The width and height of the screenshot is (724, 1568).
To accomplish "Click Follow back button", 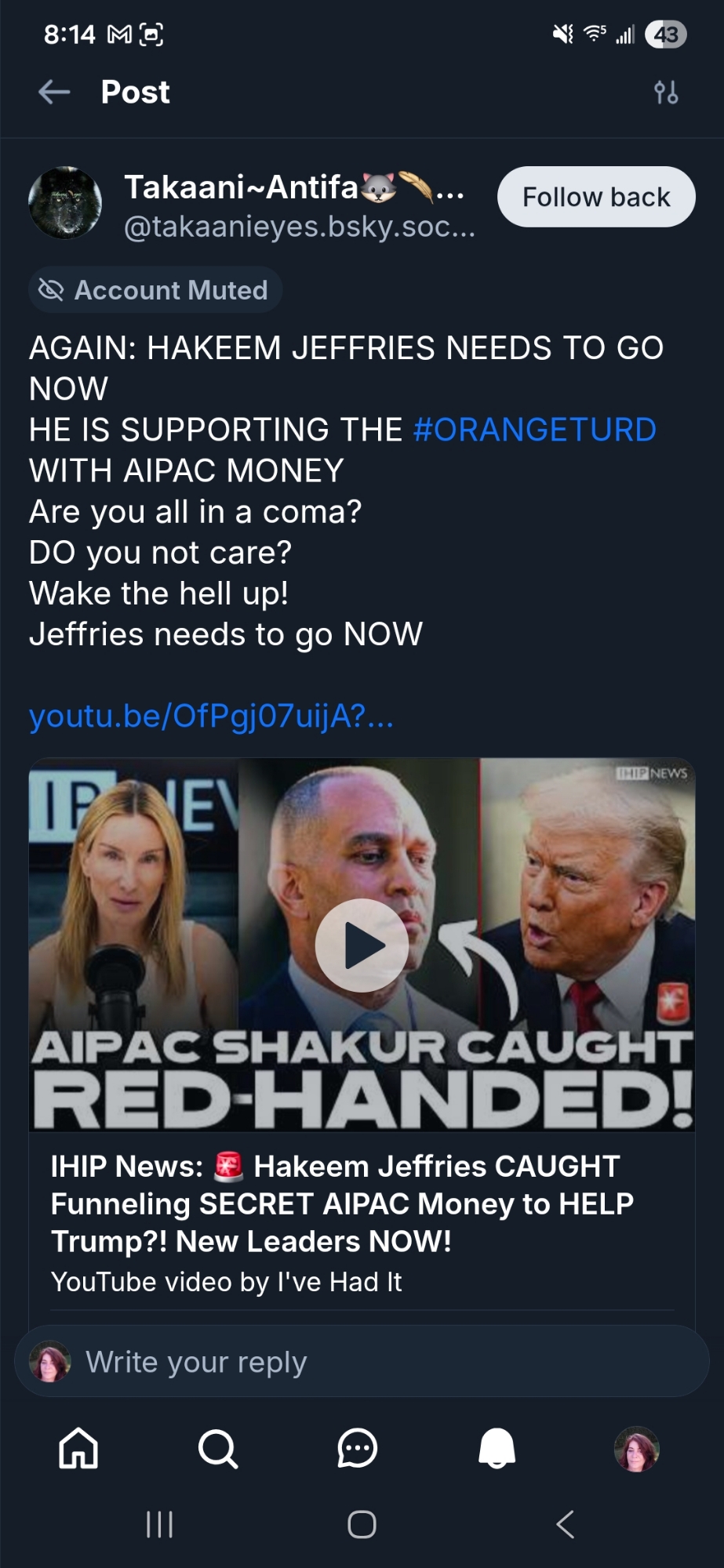I will [596, 197].
